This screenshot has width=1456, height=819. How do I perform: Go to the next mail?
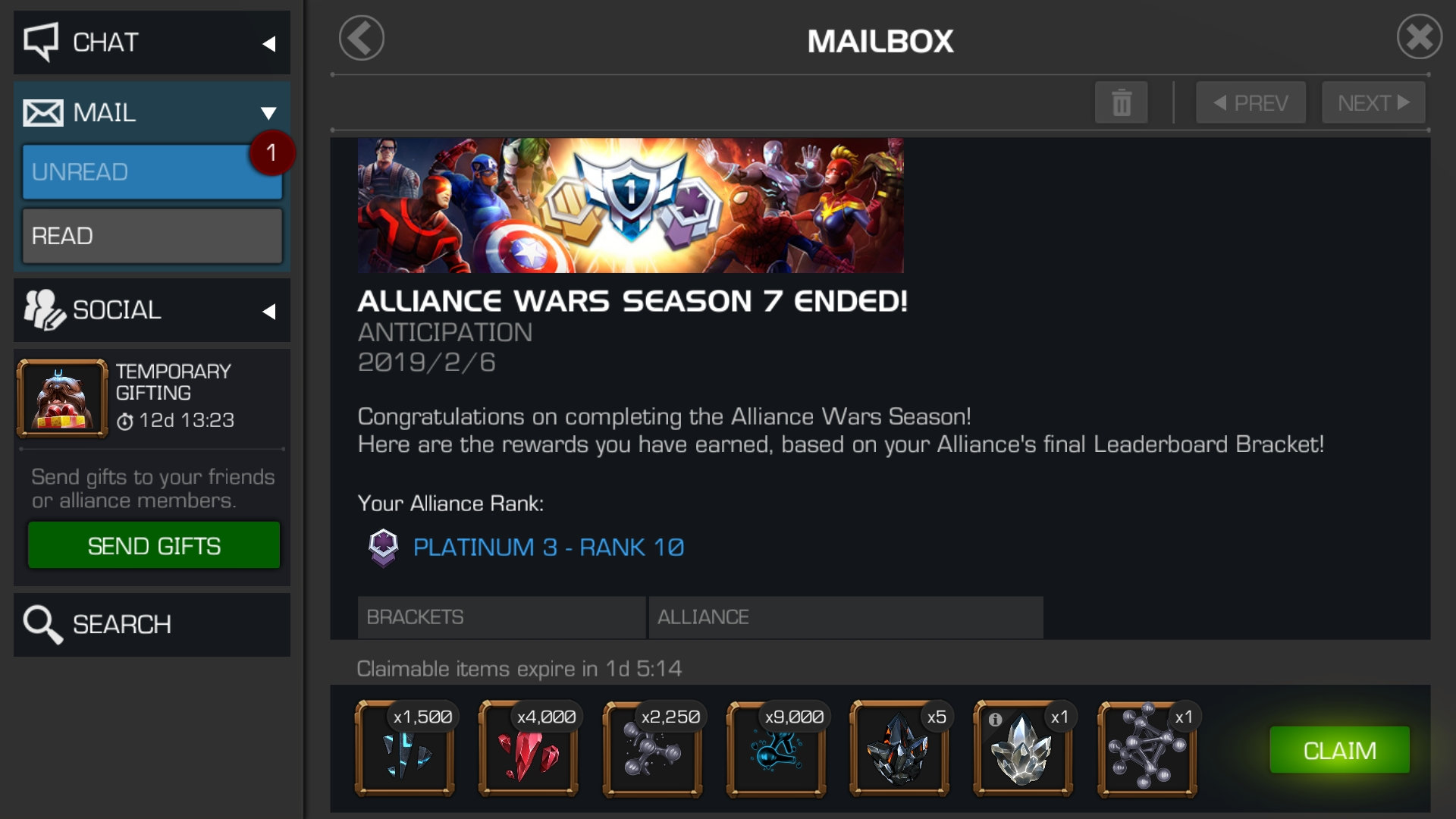click(1373, 102)
